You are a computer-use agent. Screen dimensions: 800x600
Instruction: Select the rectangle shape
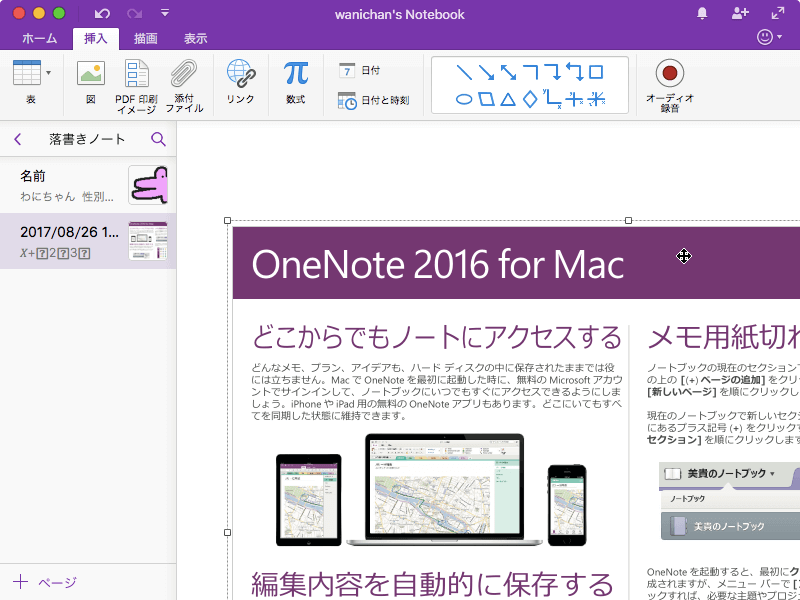(596, 72)
